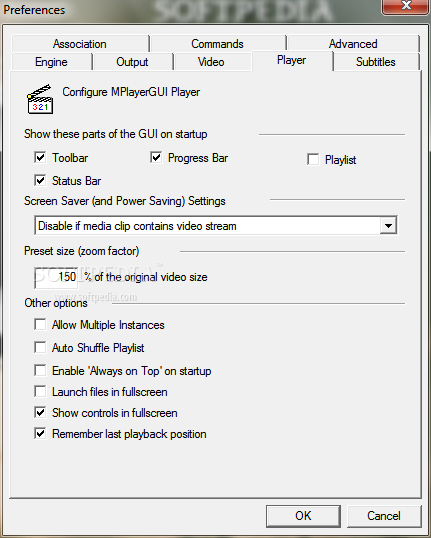Click the 'Preset size (zoom factor)' label
Screen dimensions: 431x538
pos(82,251)
